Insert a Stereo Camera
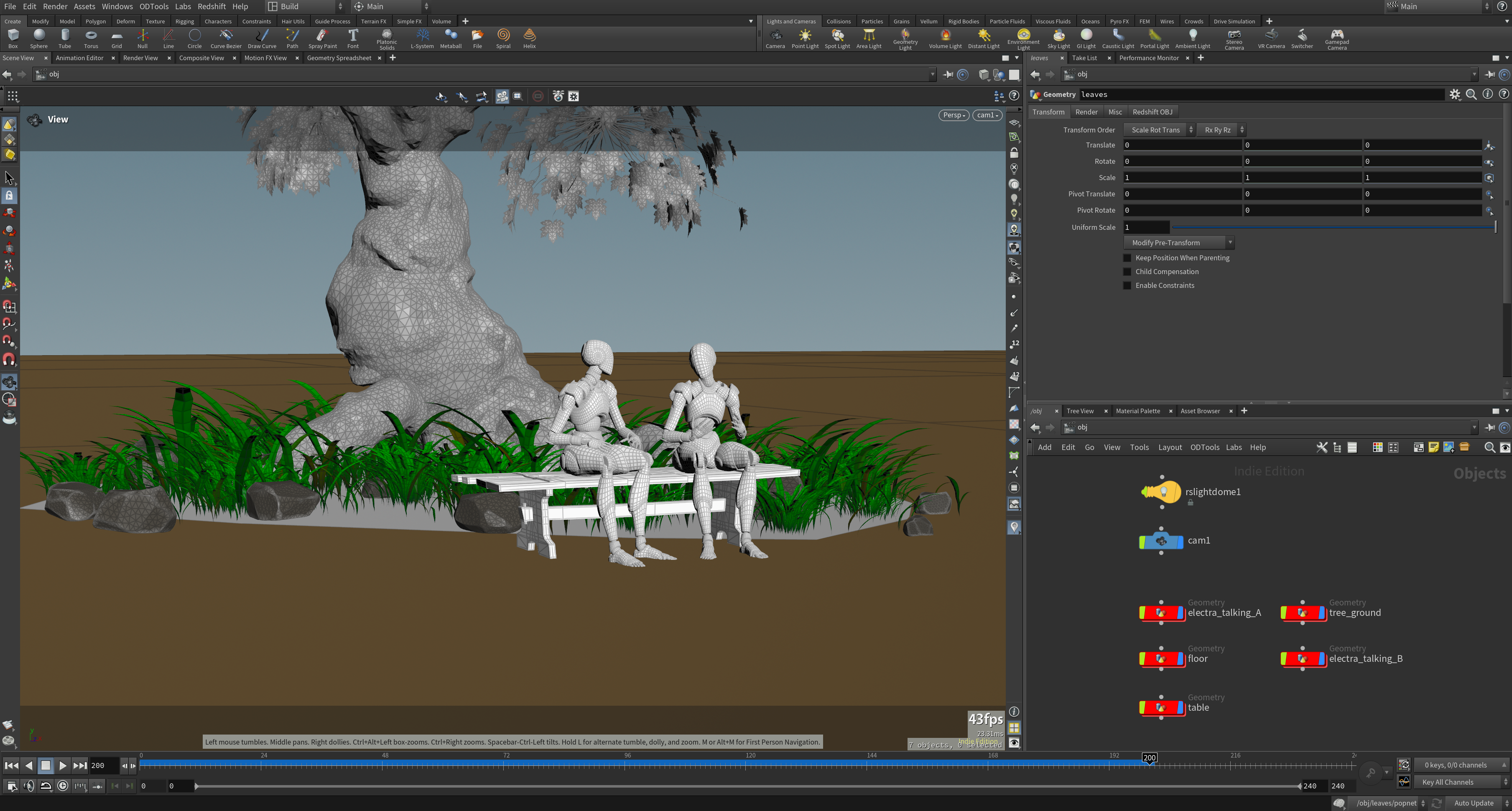1512x811 pixels. click(1234, 39)
